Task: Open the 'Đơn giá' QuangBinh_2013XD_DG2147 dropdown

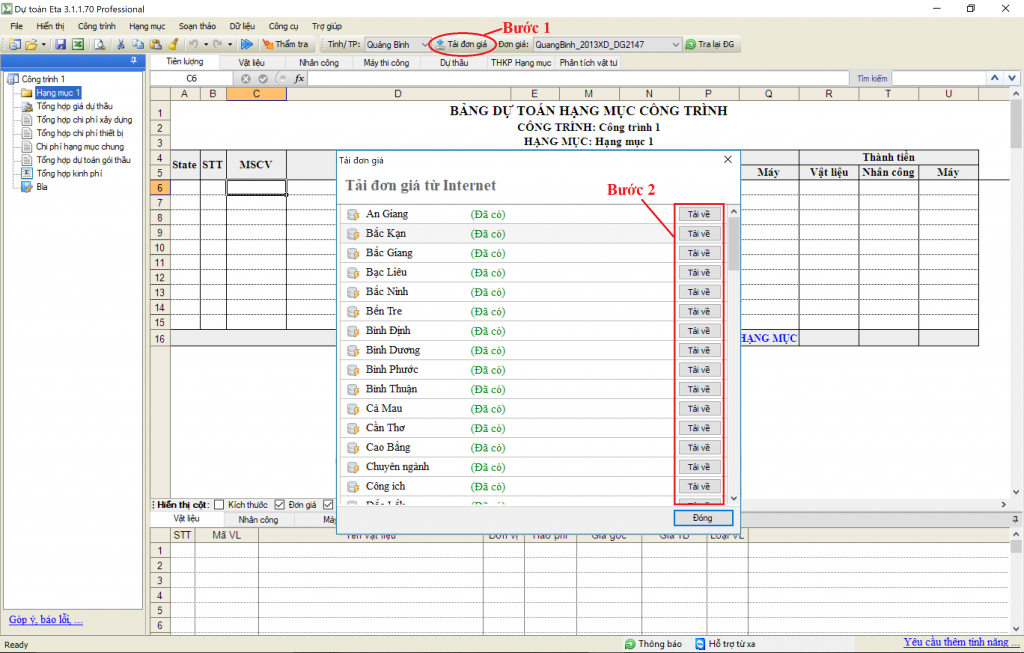Action: coord(674,45)
